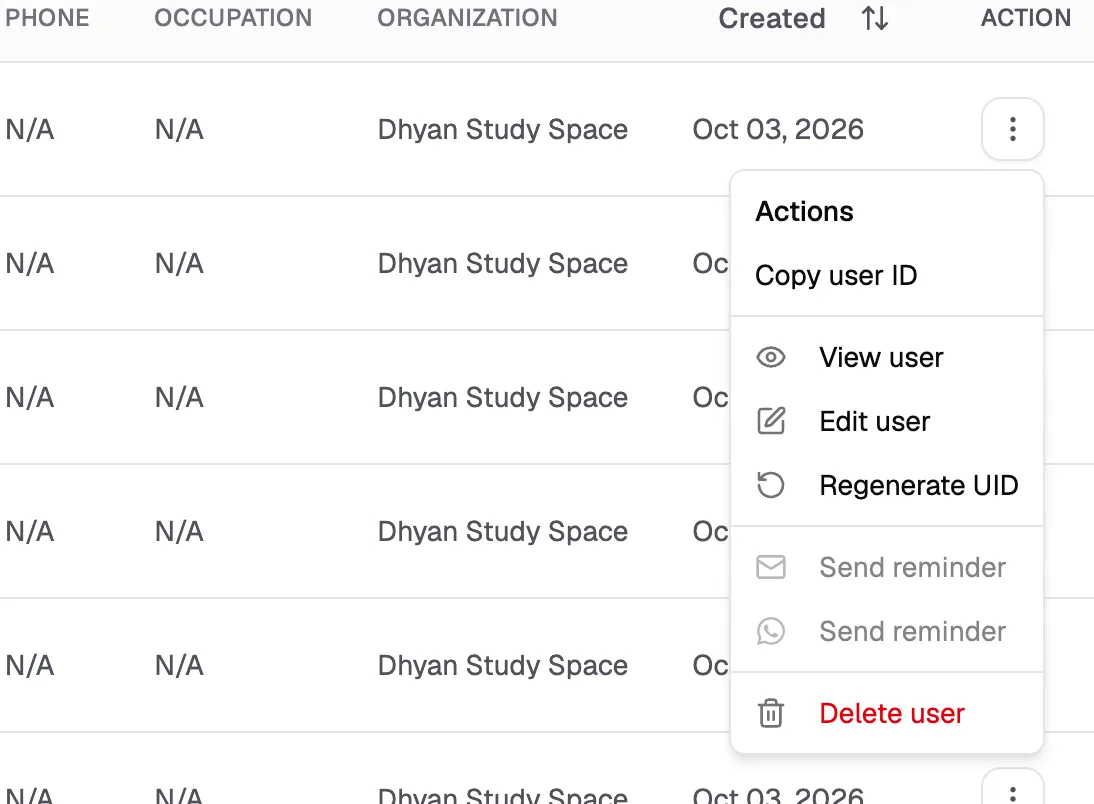Click the Created column header label
The width and height of the screenshot is (1094, 804).
(772, 18)
